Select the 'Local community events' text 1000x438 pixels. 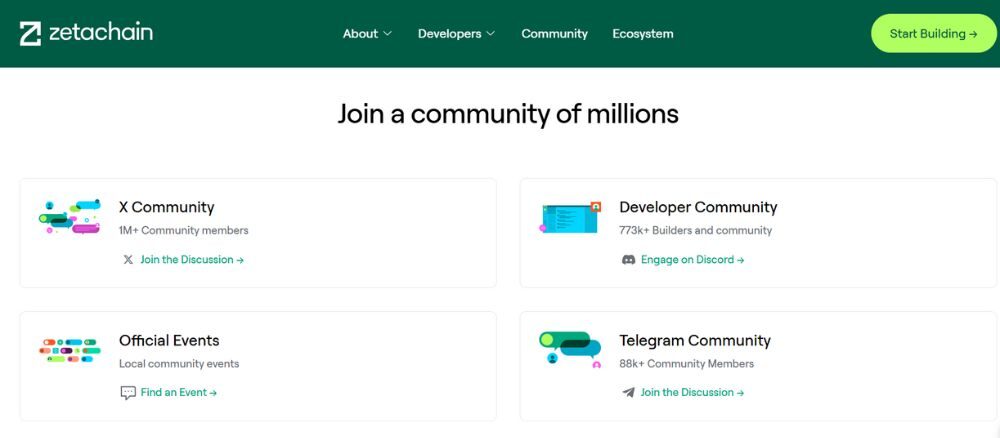click(x=179, y=364)
